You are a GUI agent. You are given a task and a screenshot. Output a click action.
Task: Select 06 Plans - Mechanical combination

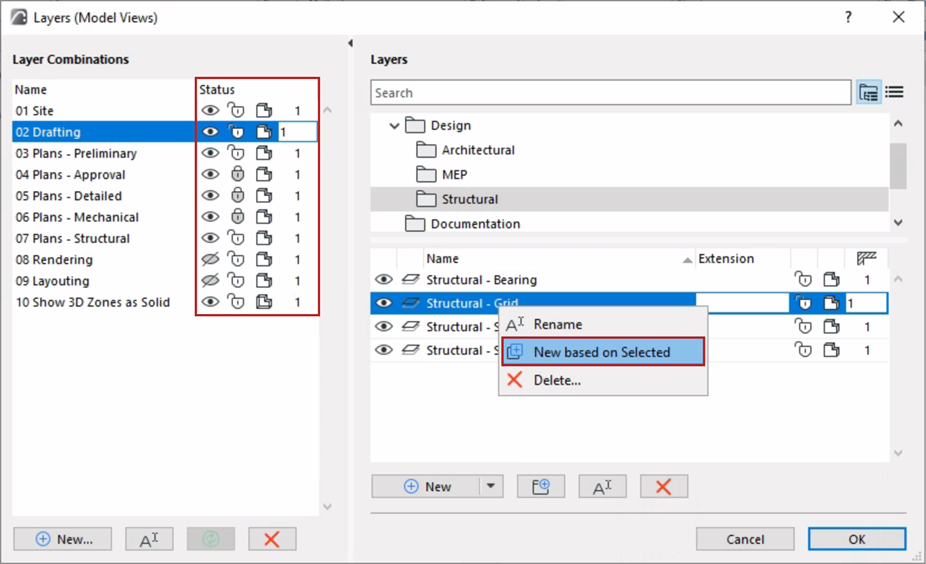point(77,217)
